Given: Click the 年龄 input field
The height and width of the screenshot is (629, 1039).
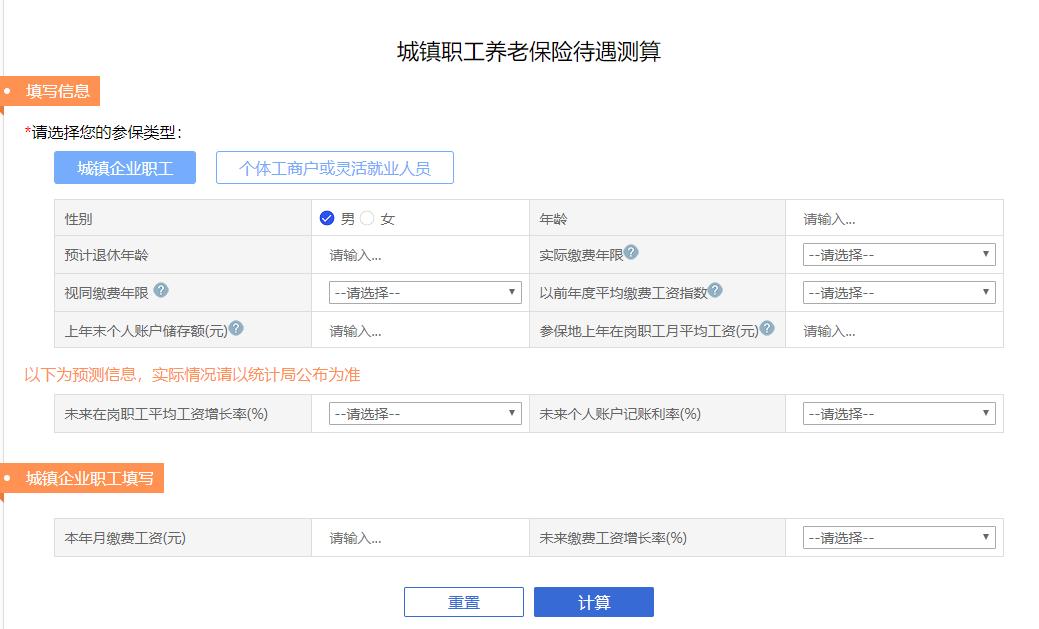Looking at the screenshot, I should tap(895, 216).
